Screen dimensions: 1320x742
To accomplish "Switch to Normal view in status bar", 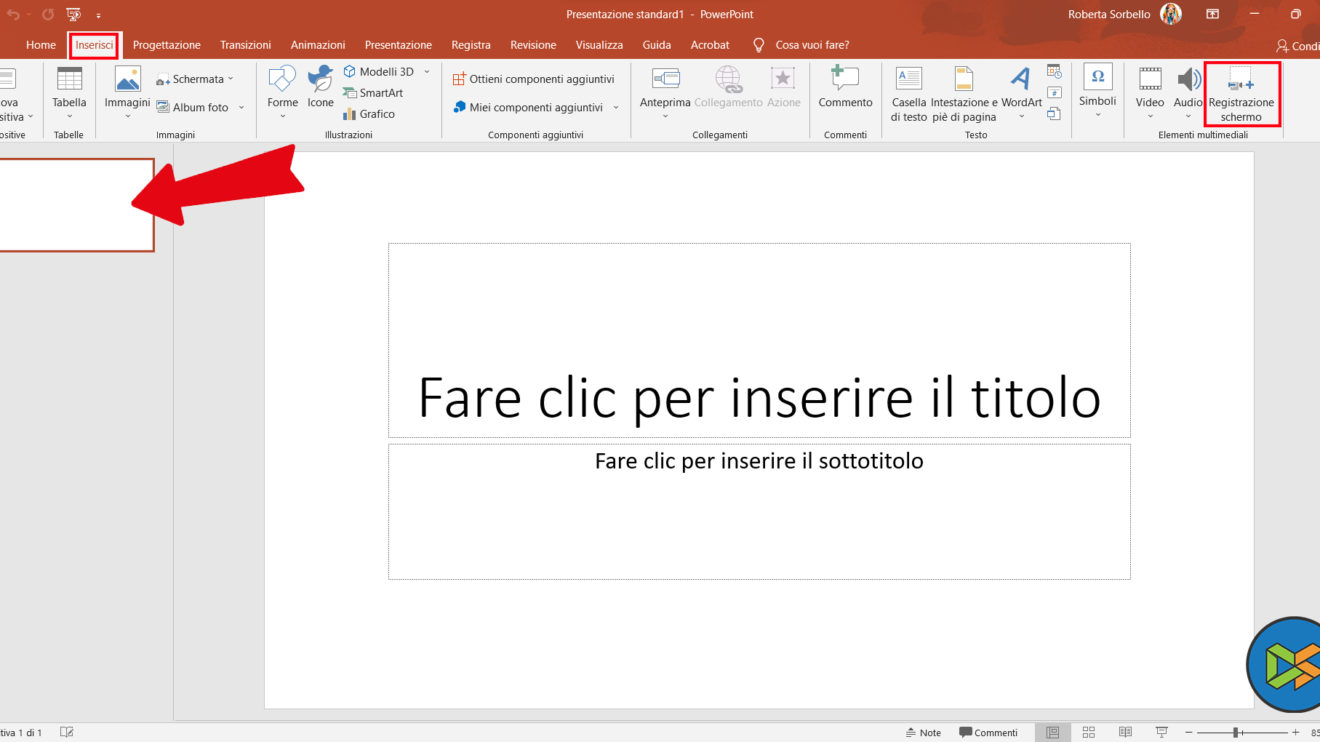I will tap(1052, 732).
